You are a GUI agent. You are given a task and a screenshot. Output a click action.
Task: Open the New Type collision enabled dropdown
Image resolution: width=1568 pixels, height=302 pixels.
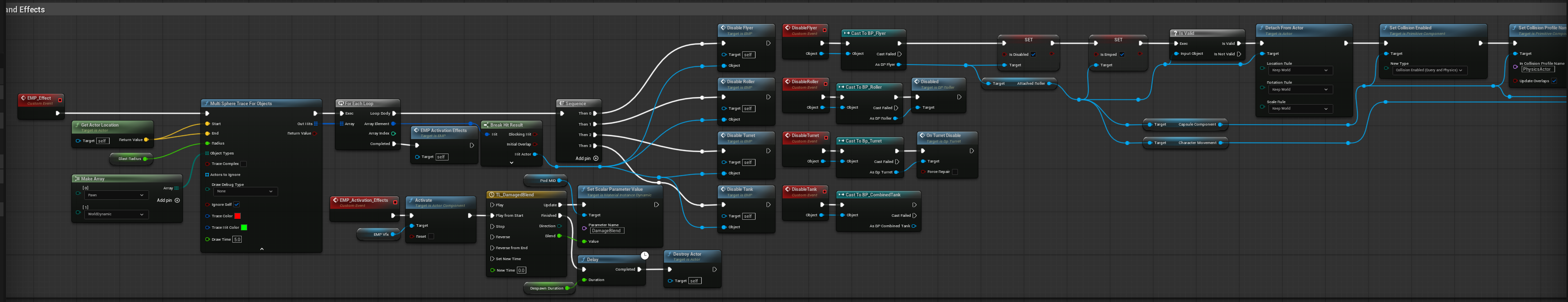(x=1430, y=70)
